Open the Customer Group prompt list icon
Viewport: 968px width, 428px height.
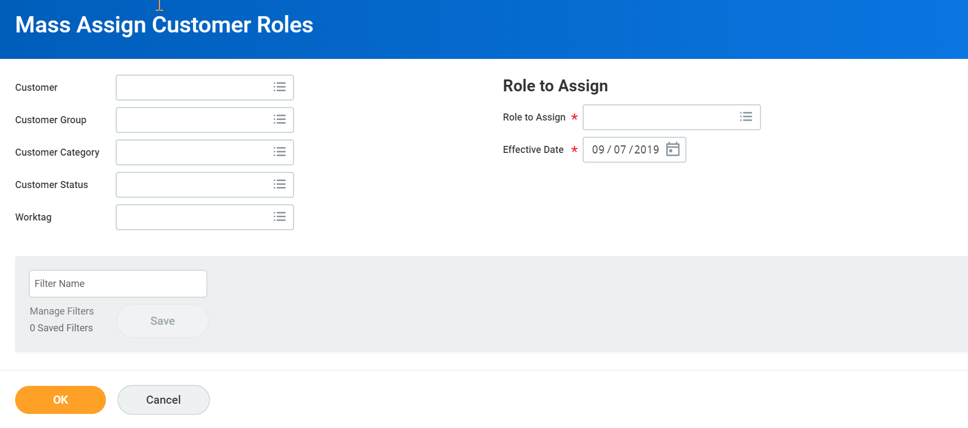click(x=280, y=120)
